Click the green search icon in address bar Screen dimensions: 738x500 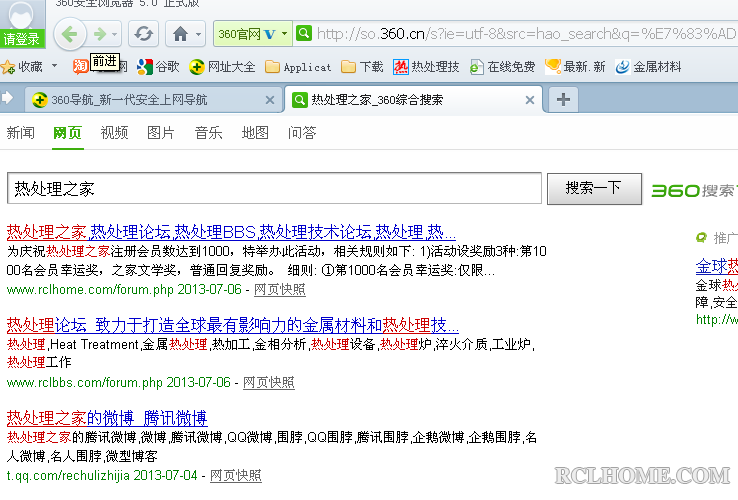coord(304,33)
